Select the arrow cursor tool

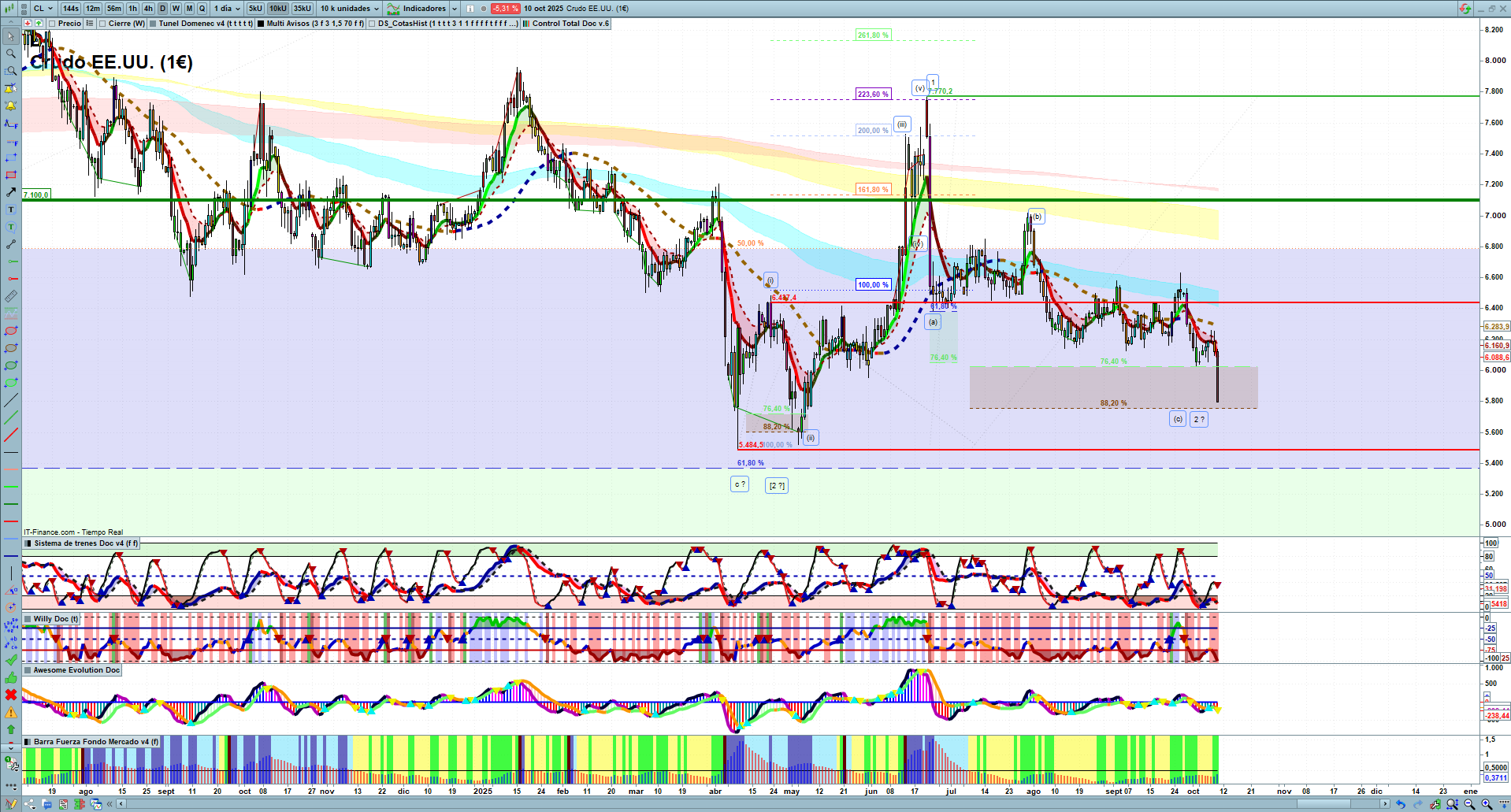pyautogui.click(x=11, y=36)
